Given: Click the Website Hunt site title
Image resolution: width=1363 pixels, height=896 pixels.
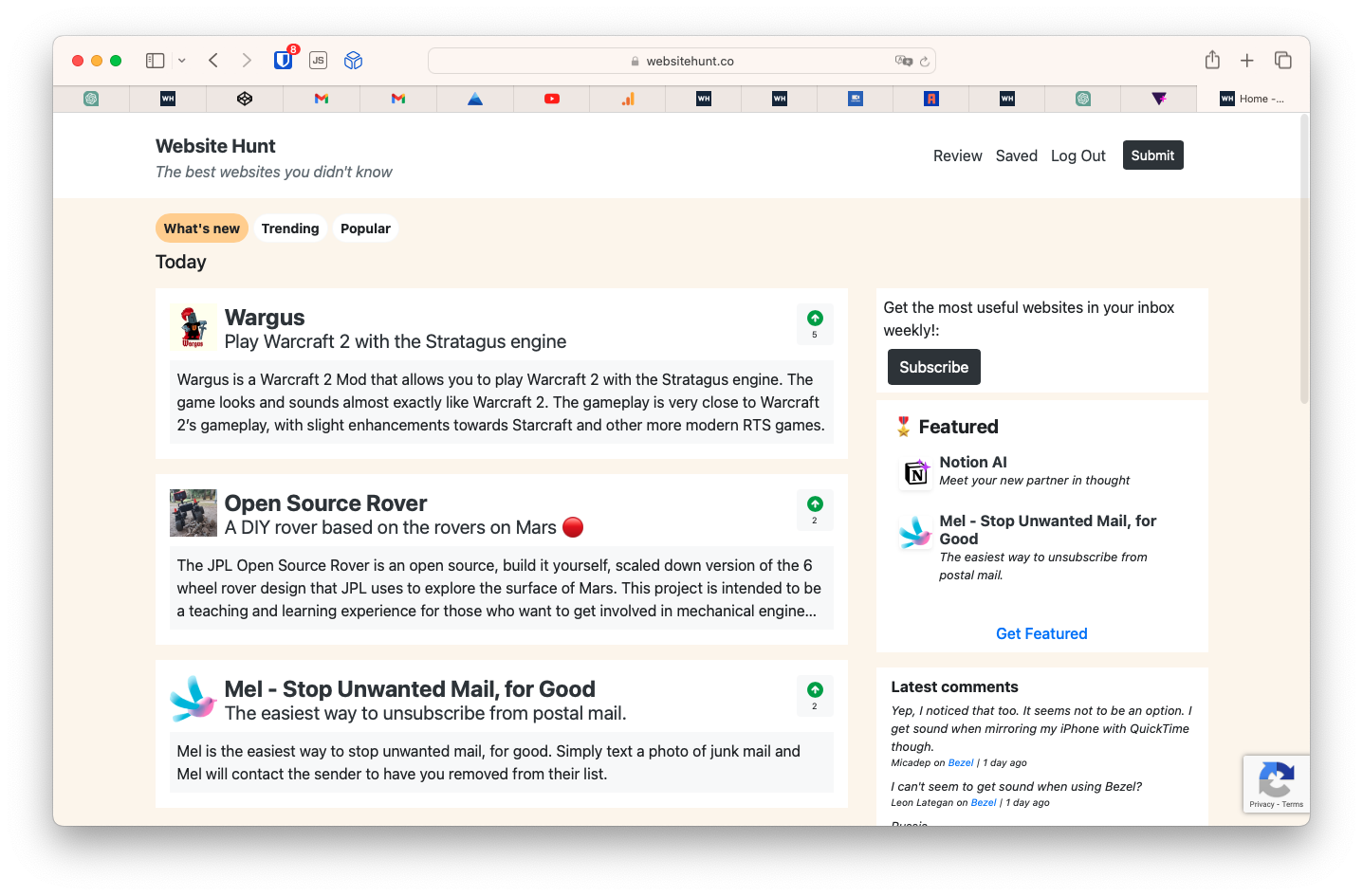Looking at the screenshot, I should coord(215,146).
